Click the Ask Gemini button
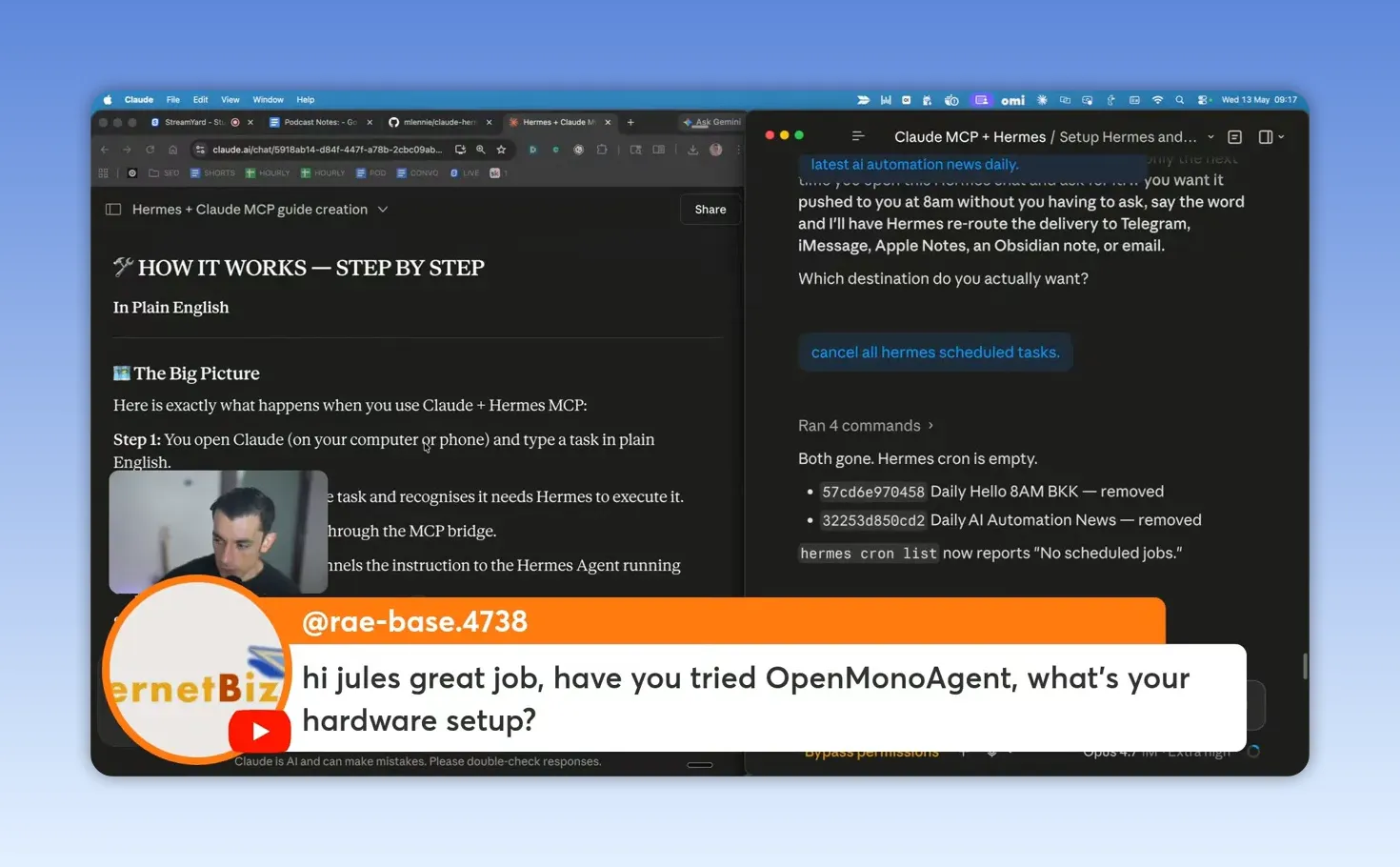Viewport: 1400px width, 867px height. (711, 122)
